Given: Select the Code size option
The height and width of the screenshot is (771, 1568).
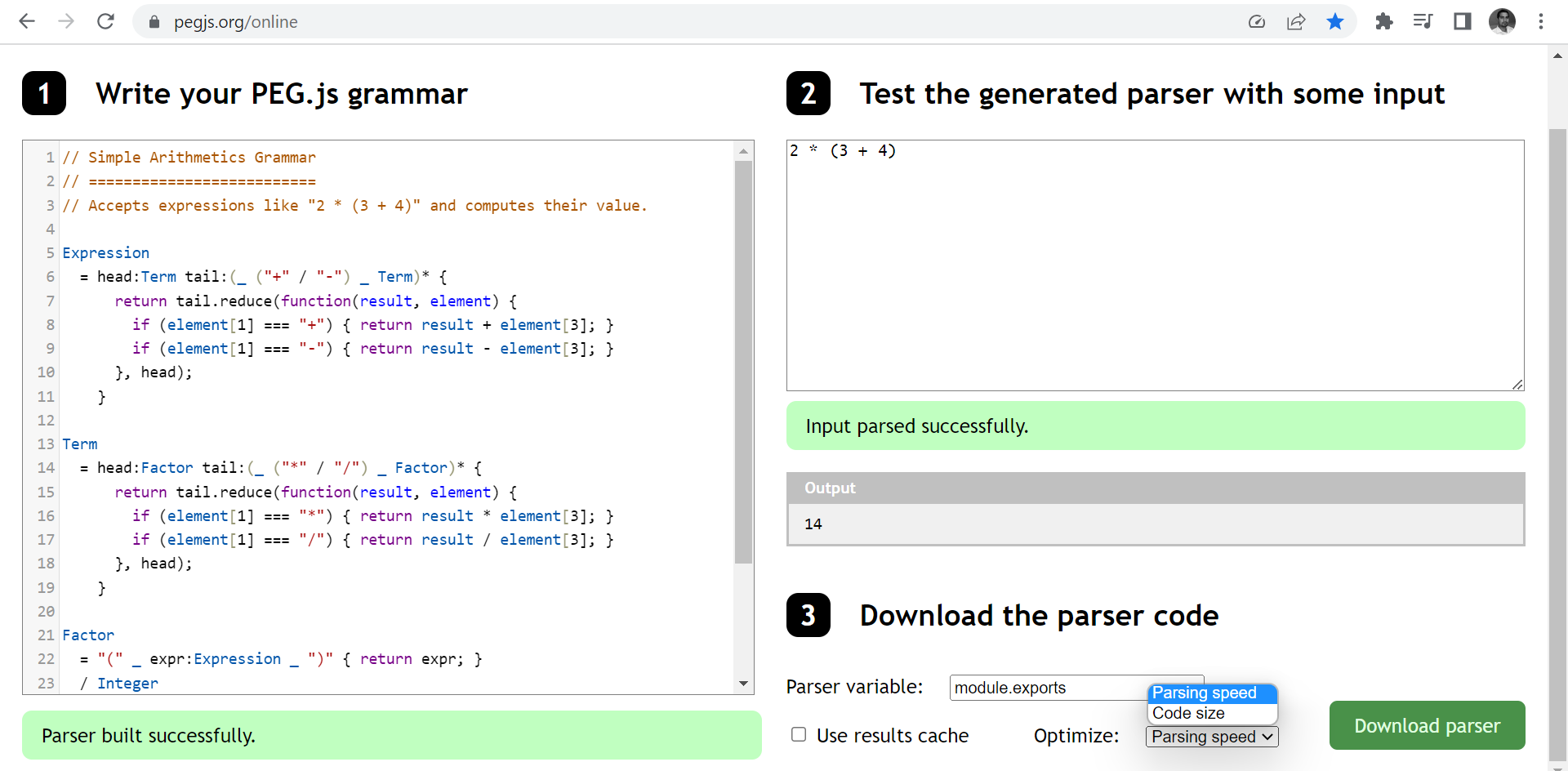Looking at the screenshot, I should click(1188, 713).
